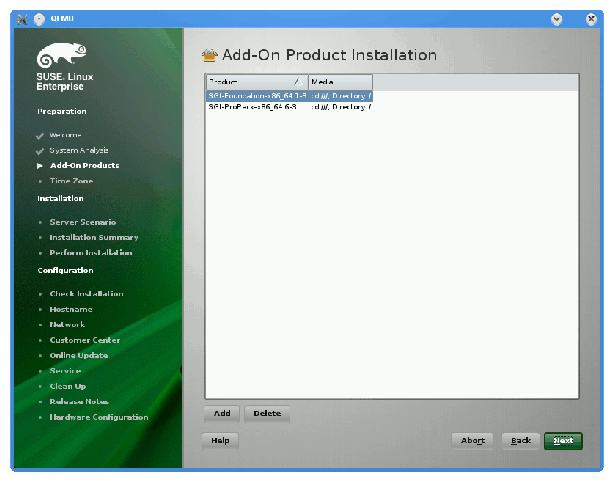Click the Add button
Viewport: 614px width, 482px height.
coord(222,413)
